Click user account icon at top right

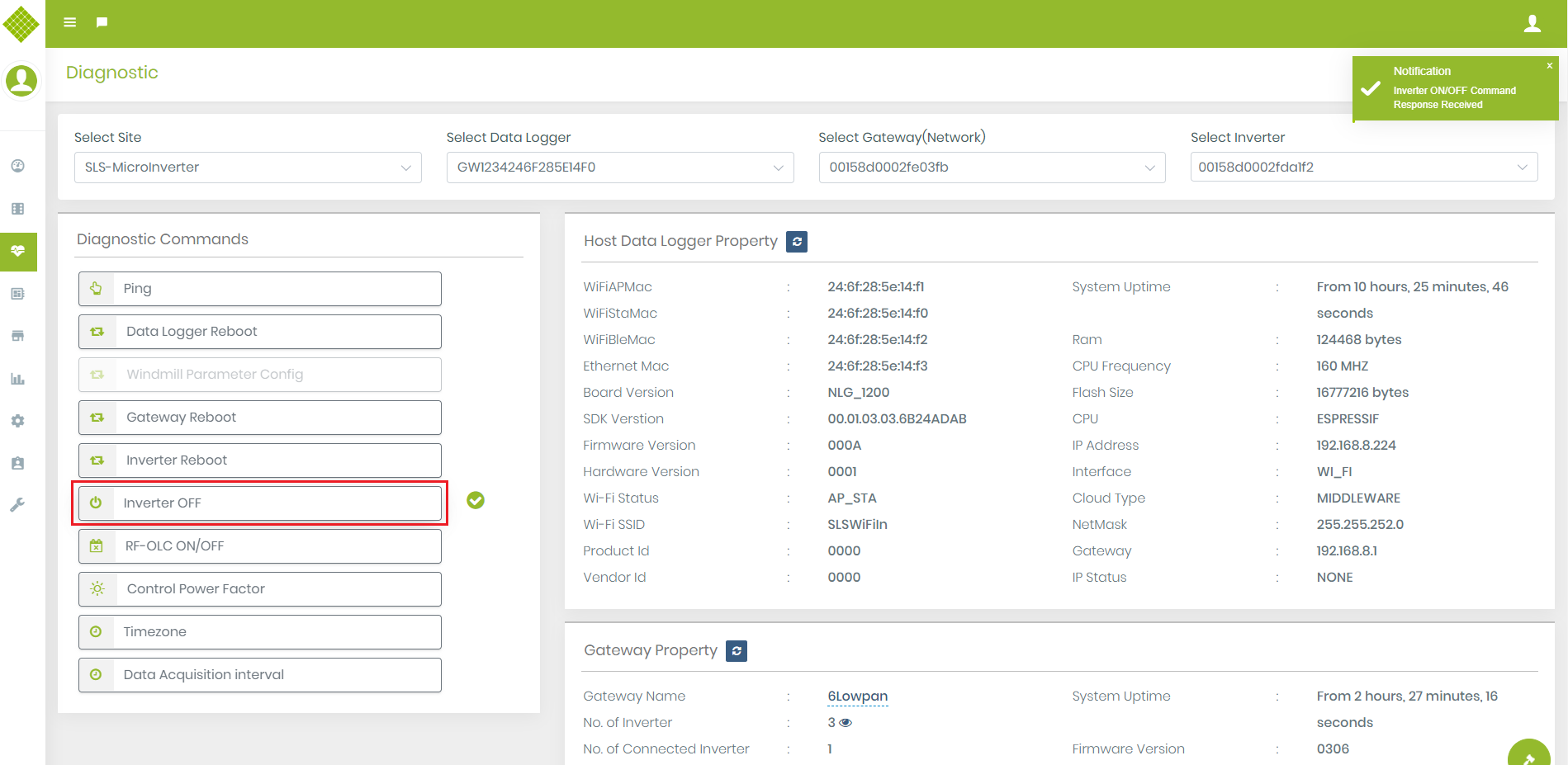tap(1532, 24)
